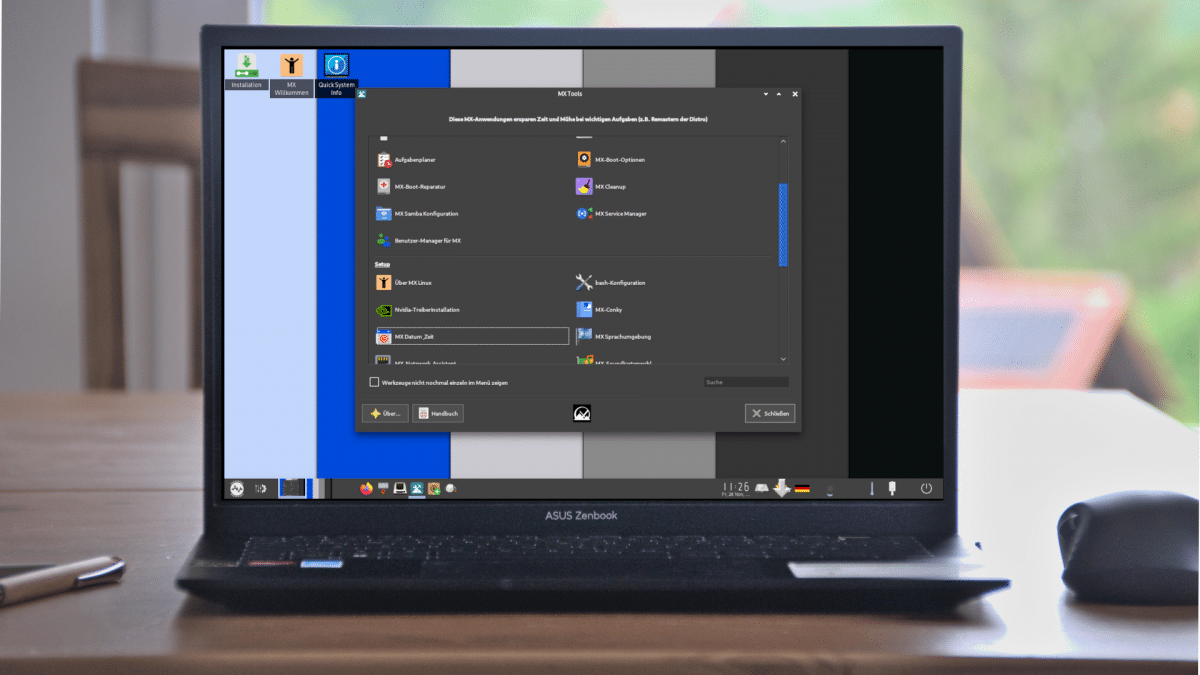The height and width of the screenshot is (675, 1200).
Task: Click the Handbuch button
Action: [437, 412]
